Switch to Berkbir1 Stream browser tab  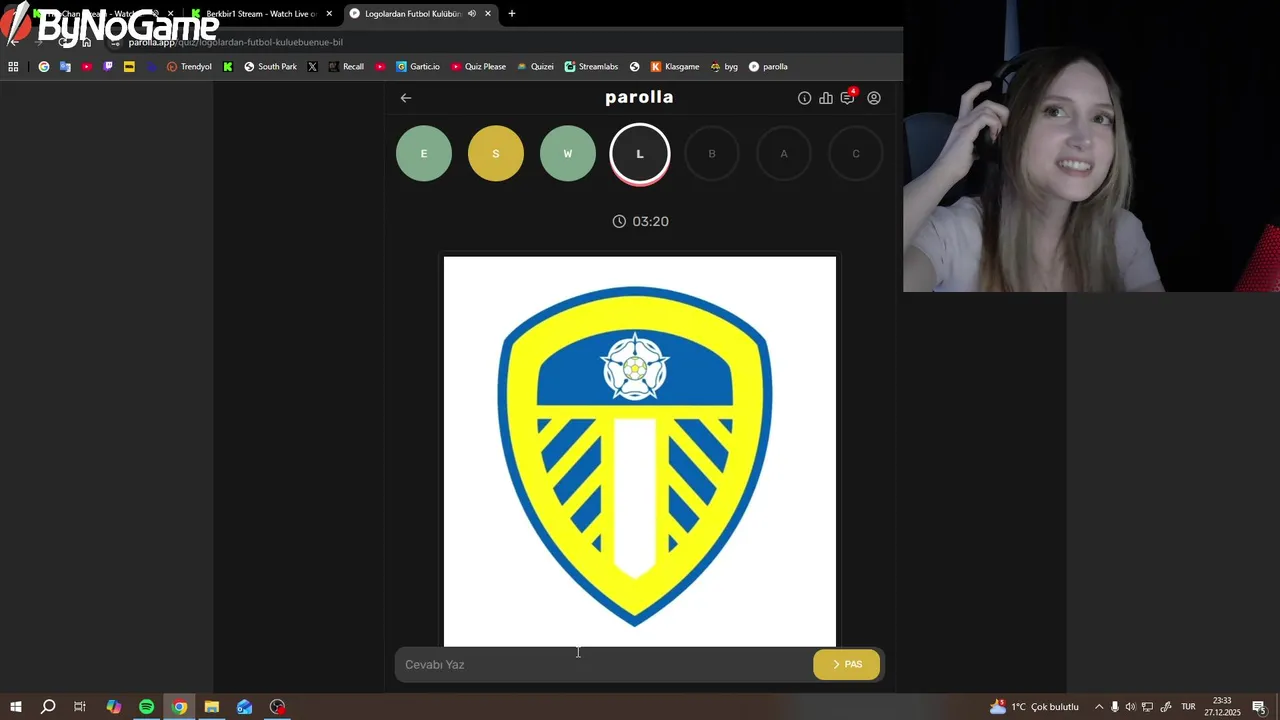coord(262,14)
